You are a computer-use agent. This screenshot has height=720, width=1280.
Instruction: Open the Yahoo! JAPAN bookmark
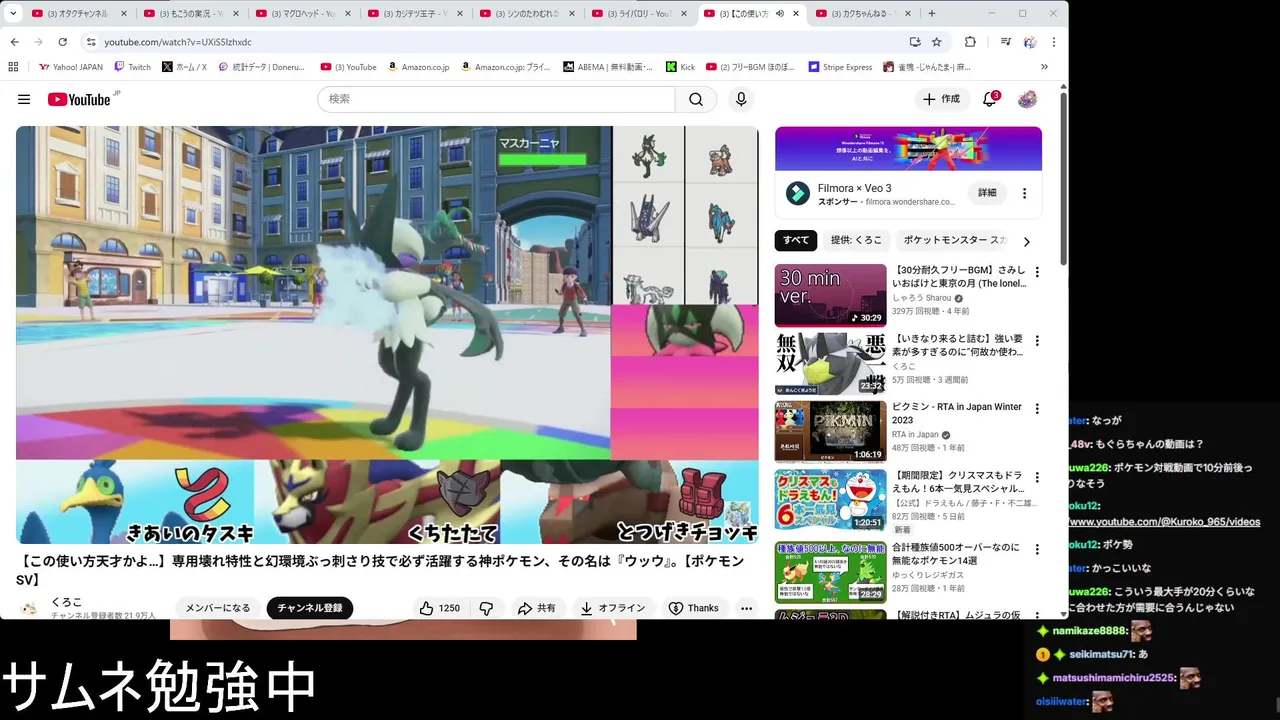coord(70,67)
